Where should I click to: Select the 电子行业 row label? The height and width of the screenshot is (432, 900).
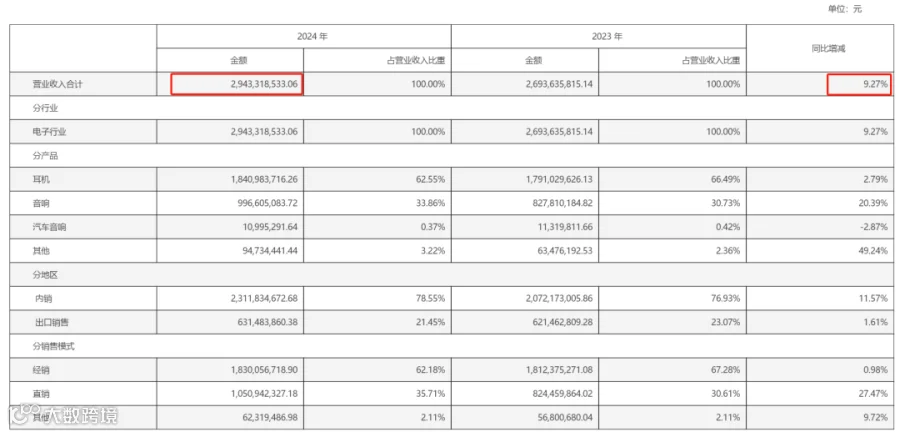(49, 132)
